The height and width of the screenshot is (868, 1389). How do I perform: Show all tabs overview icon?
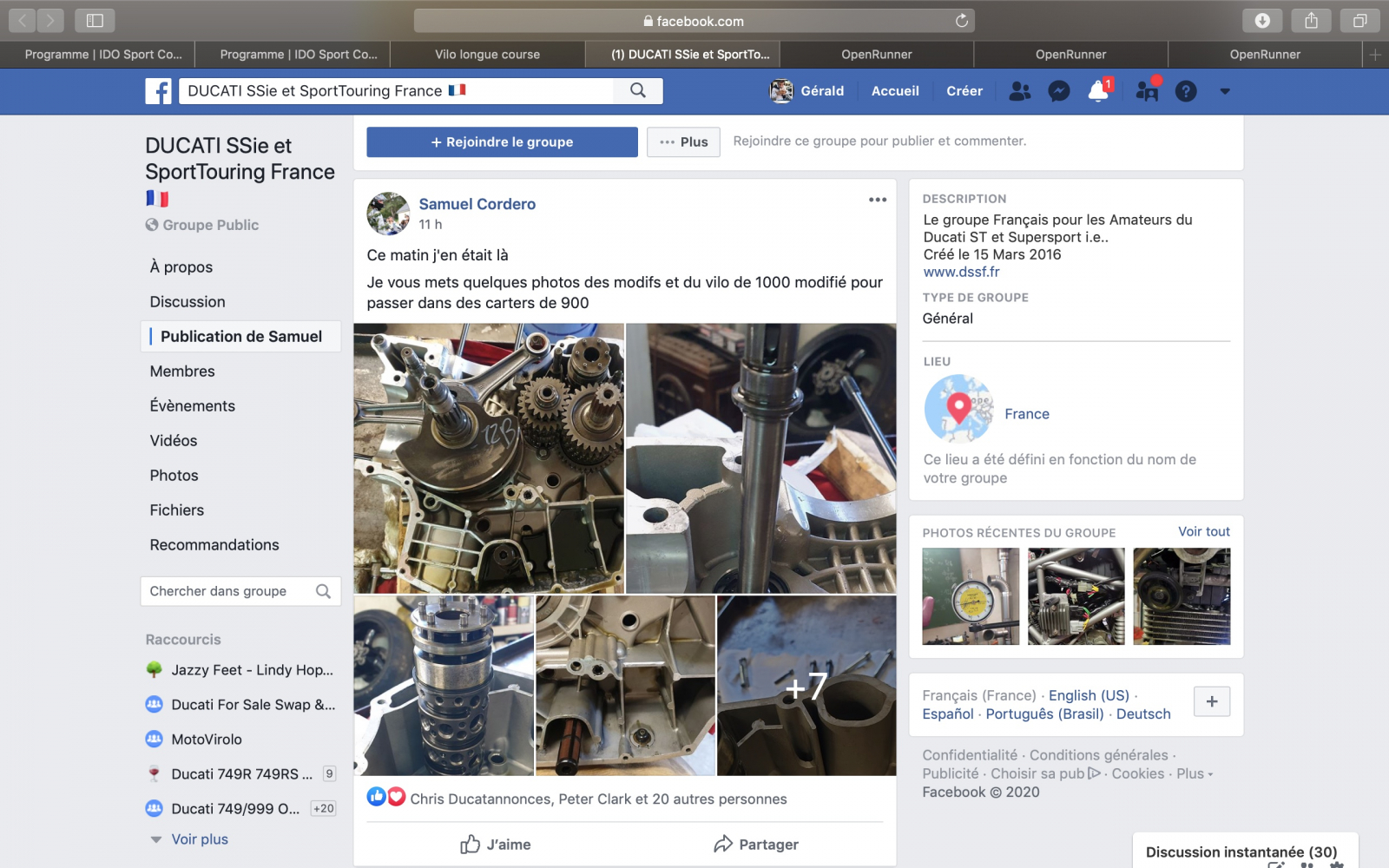coord(1359,20)
